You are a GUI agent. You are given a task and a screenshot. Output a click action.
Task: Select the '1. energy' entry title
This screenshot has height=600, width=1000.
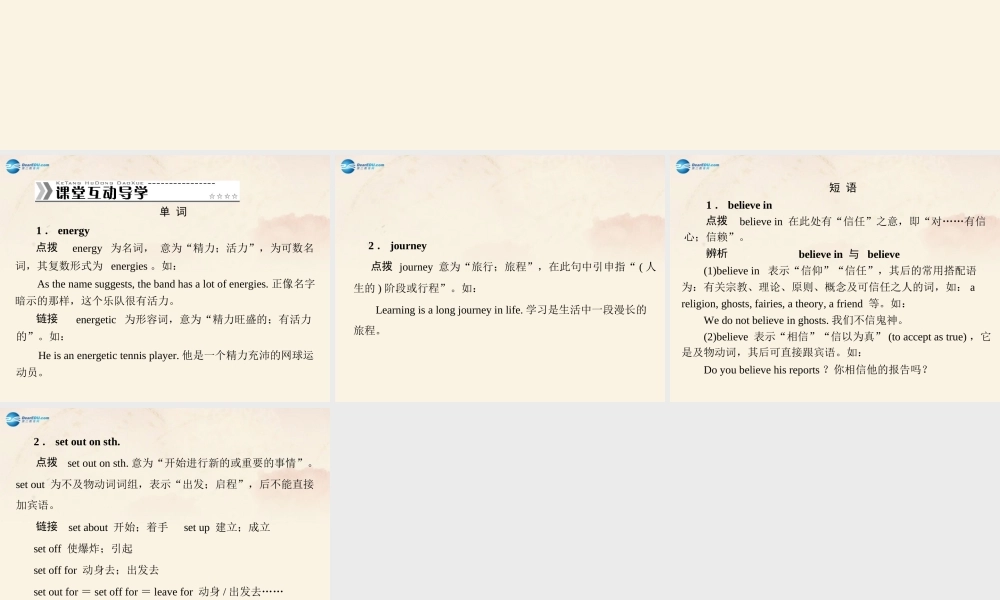[x=60, y=230]
